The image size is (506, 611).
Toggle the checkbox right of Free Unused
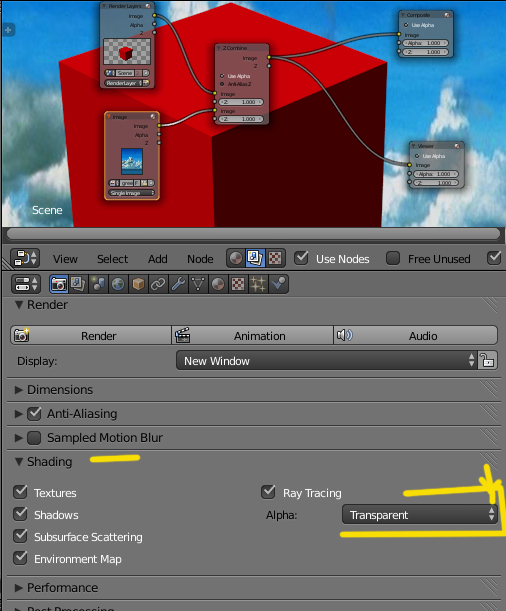[x=494, y=258]
